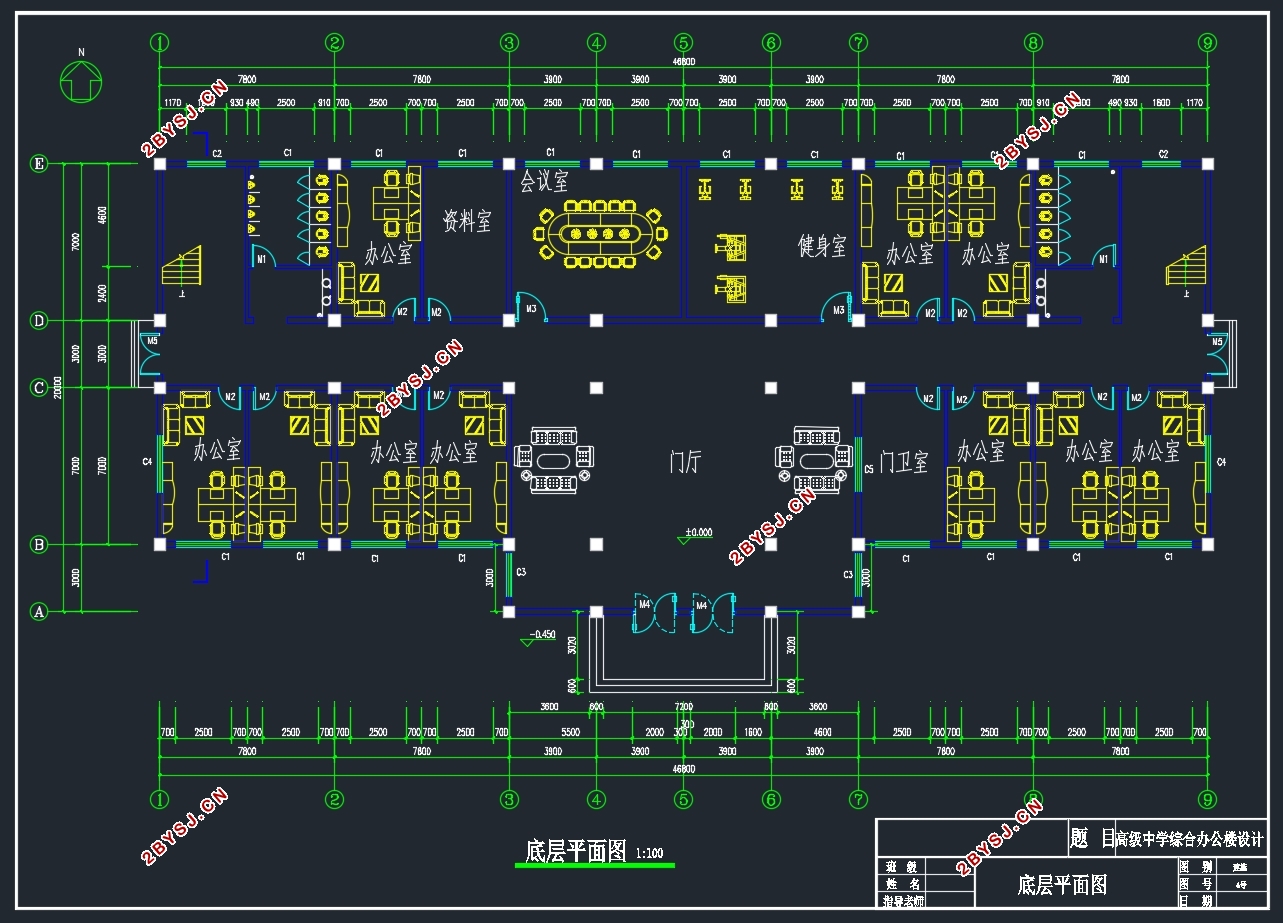Click axis bubble A
The height and width of the screenshot is (923, 1283).
click(39, 612)
